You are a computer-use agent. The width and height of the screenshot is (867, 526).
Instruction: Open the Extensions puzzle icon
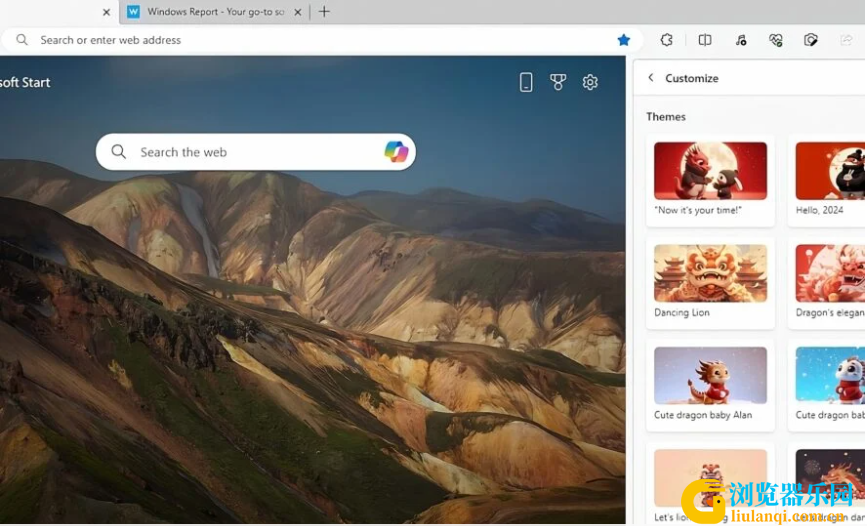[666, 40]
